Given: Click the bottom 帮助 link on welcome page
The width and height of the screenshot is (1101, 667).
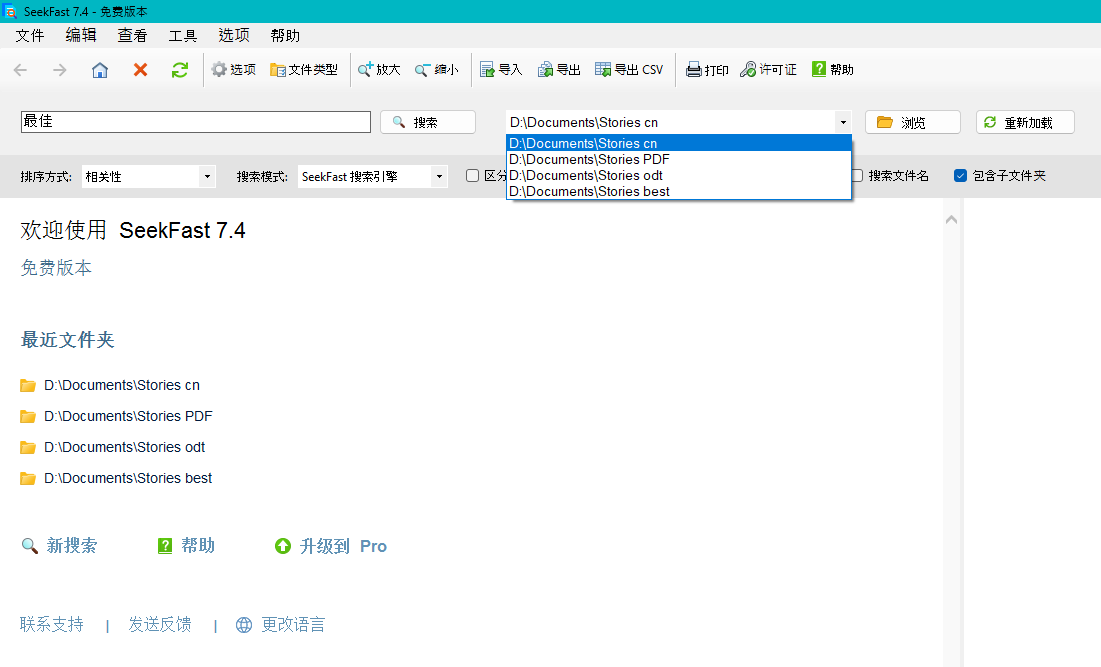Looking at the screenshot, I should (x=198, y=546).
